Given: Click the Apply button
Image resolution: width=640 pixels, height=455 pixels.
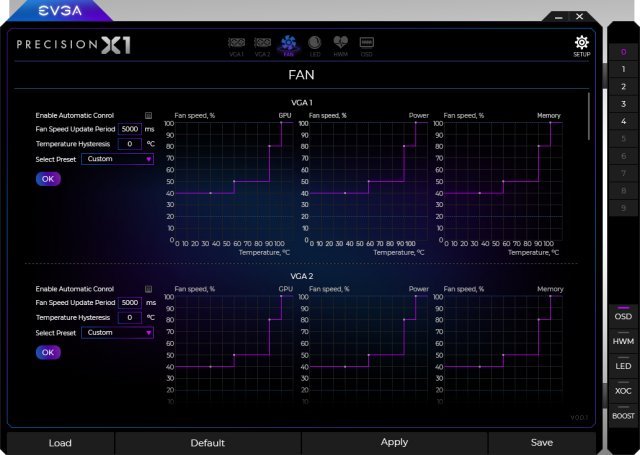Looking at the screenshot, I should 394,442.
